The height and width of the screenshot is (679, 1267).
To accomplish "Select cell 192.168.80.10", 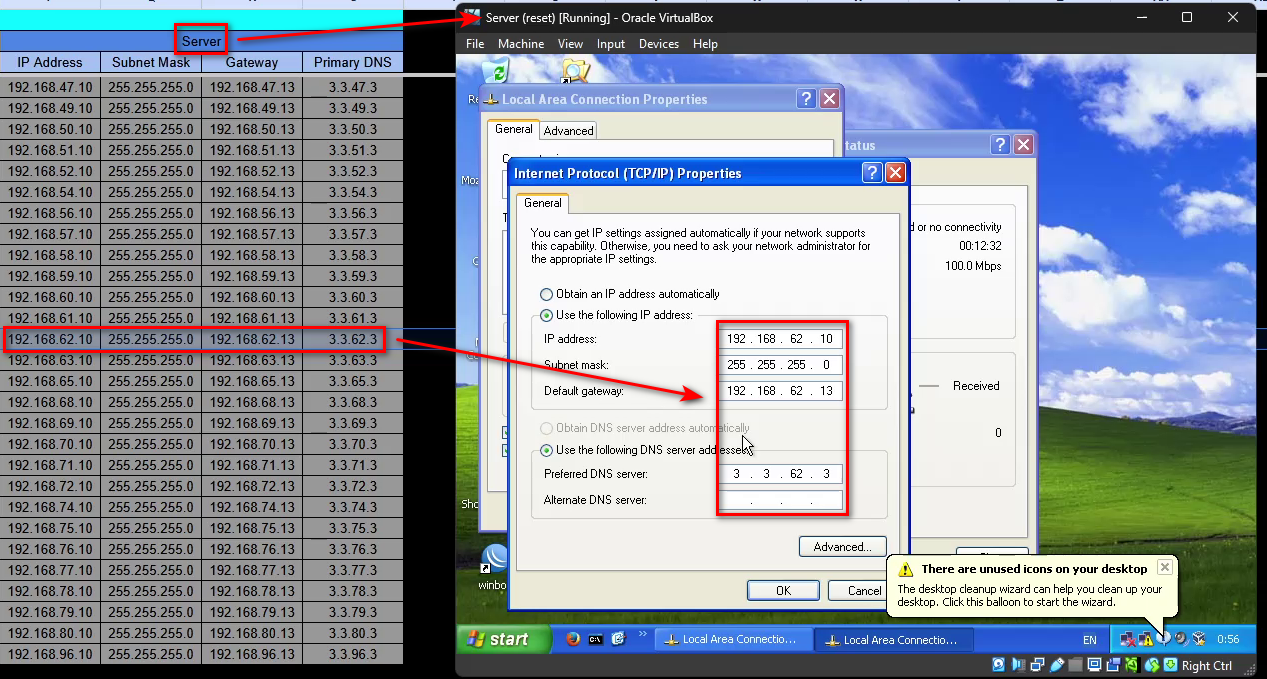I will pos(50,634).
